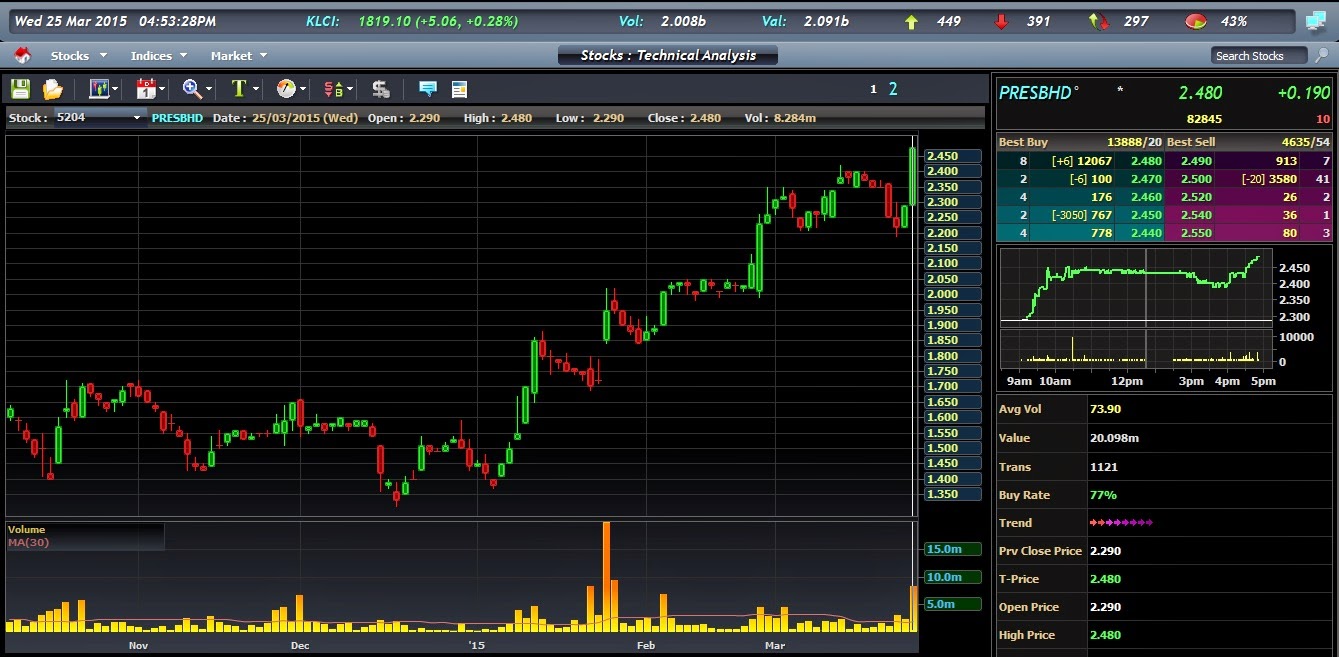Click the High Price 2.480 value
This screenshot has height=657, width=1339.
click(1105, 635)
